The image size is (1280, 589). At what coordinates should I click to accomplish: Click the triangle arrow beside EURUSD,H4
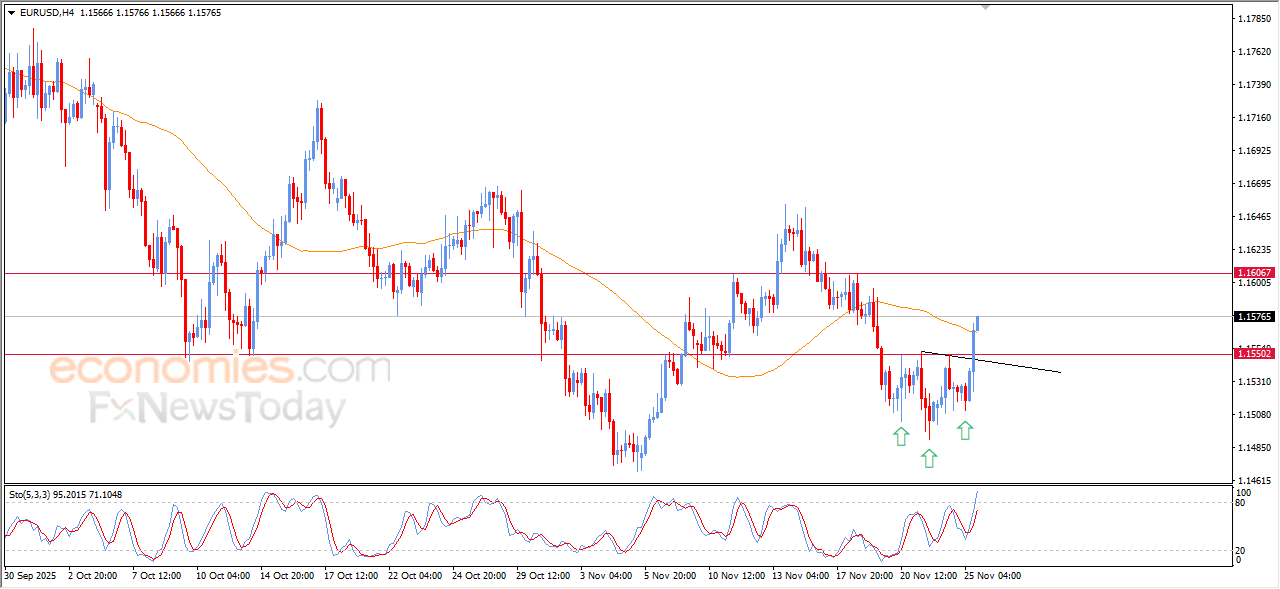pyautogui.click(x=11, y=13)
